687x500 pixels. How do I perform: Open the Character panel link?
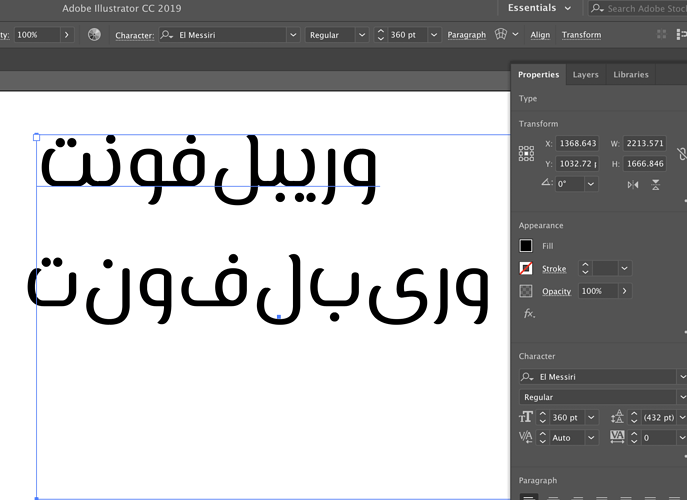point(135,35)
